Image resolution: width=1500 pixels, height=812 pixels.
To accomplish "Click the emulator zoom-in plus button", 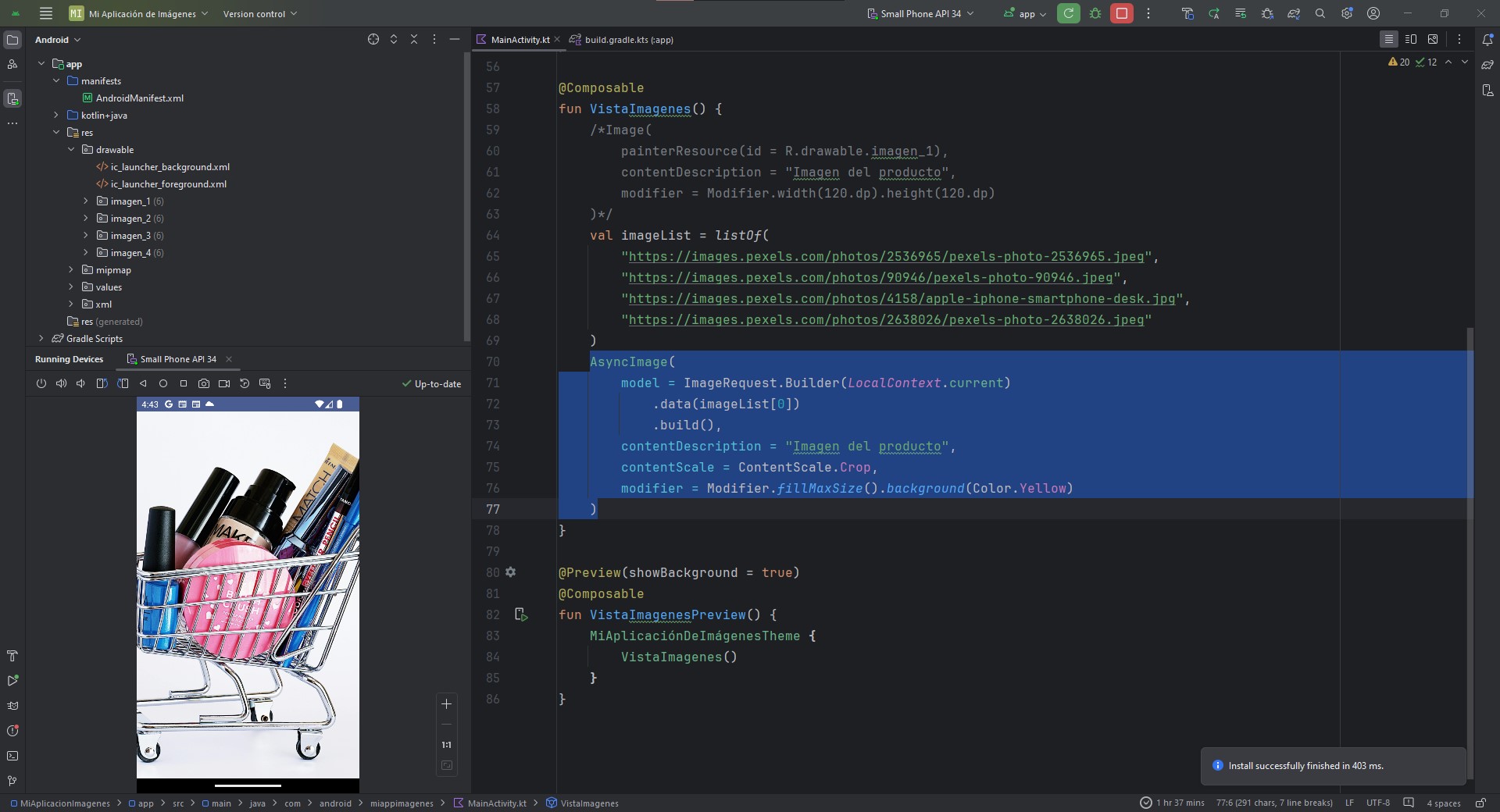I will [446, 703].
